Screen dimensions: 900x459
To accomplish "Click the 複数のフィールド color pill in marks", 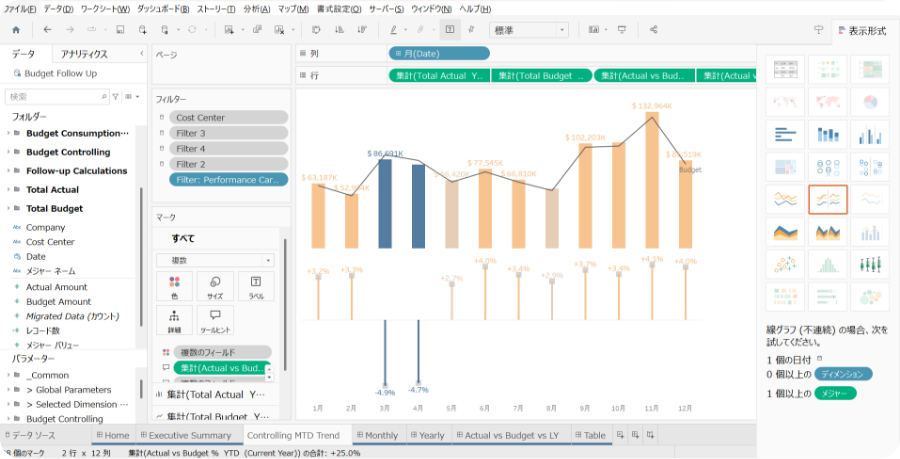I will 222,352.
